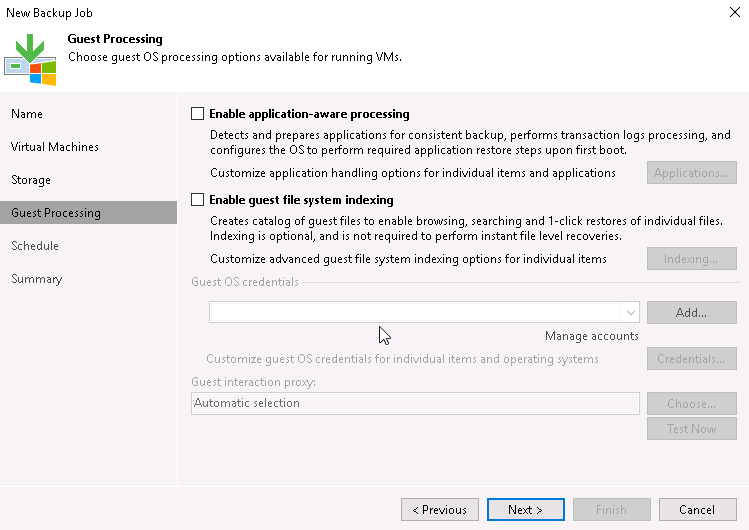The height and width of the screenshot is (530, 749).
Task: Go to the Virtual Machines step
Action: click(55, 147)
